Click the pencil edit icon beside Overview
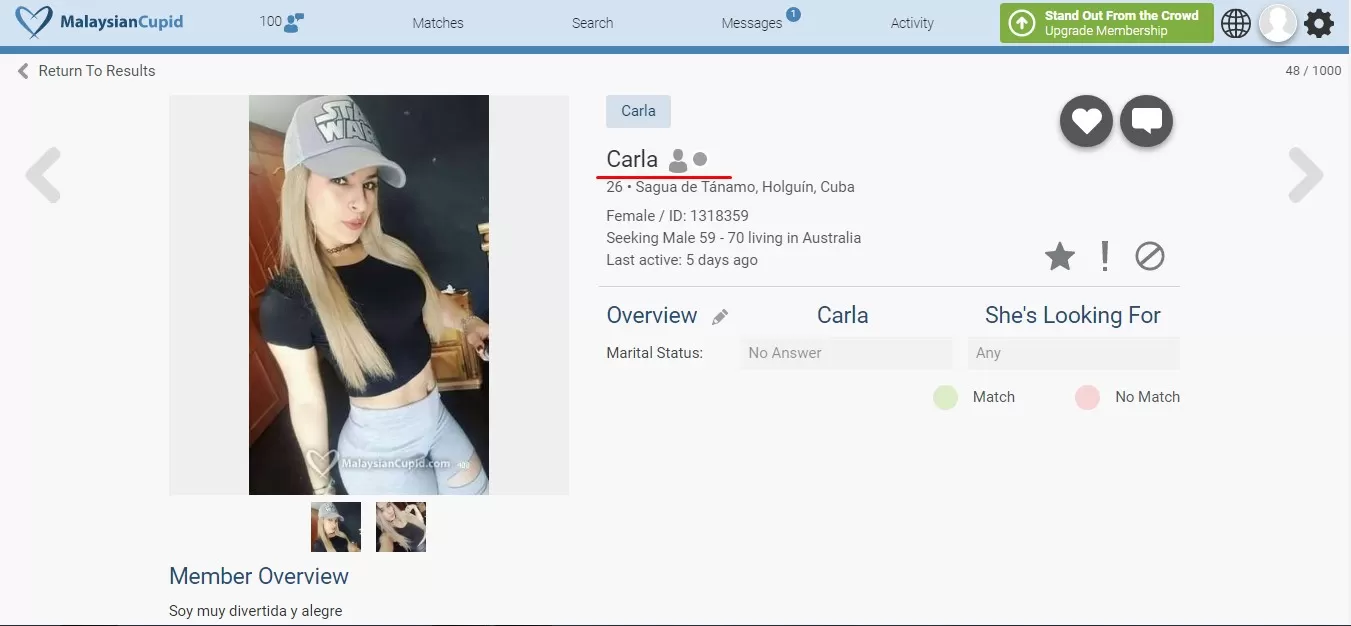Viewport: 1351px width, 626px height. (720, 317)
